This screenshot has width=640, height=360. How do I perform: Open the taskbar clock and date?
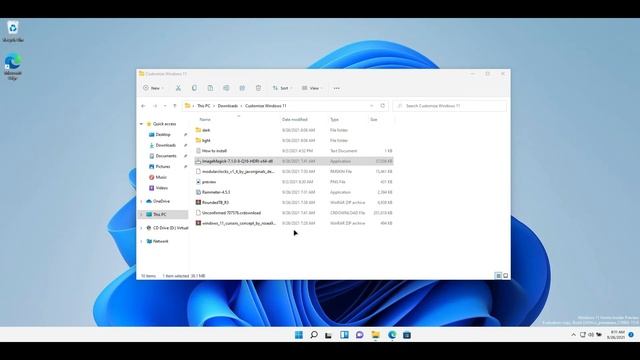coord(616,335)
